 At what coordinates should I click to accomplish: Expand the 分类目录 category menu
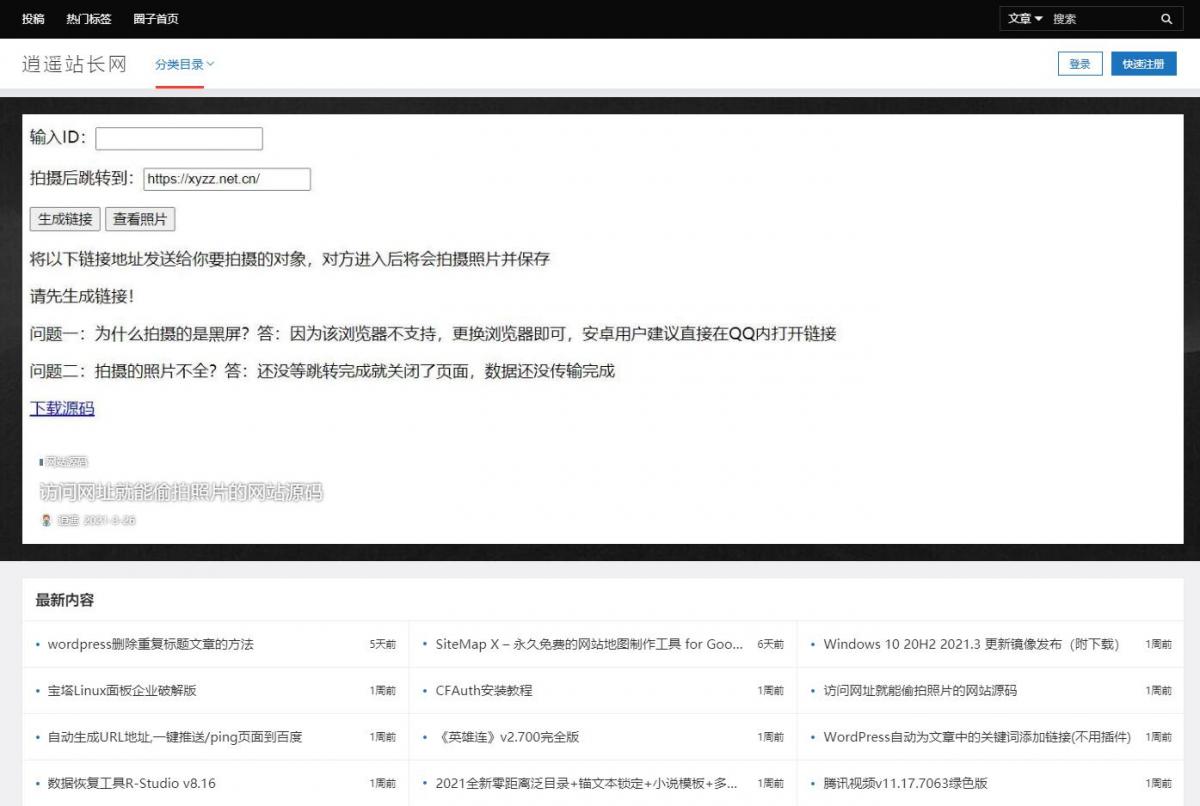tap(184, 65)
